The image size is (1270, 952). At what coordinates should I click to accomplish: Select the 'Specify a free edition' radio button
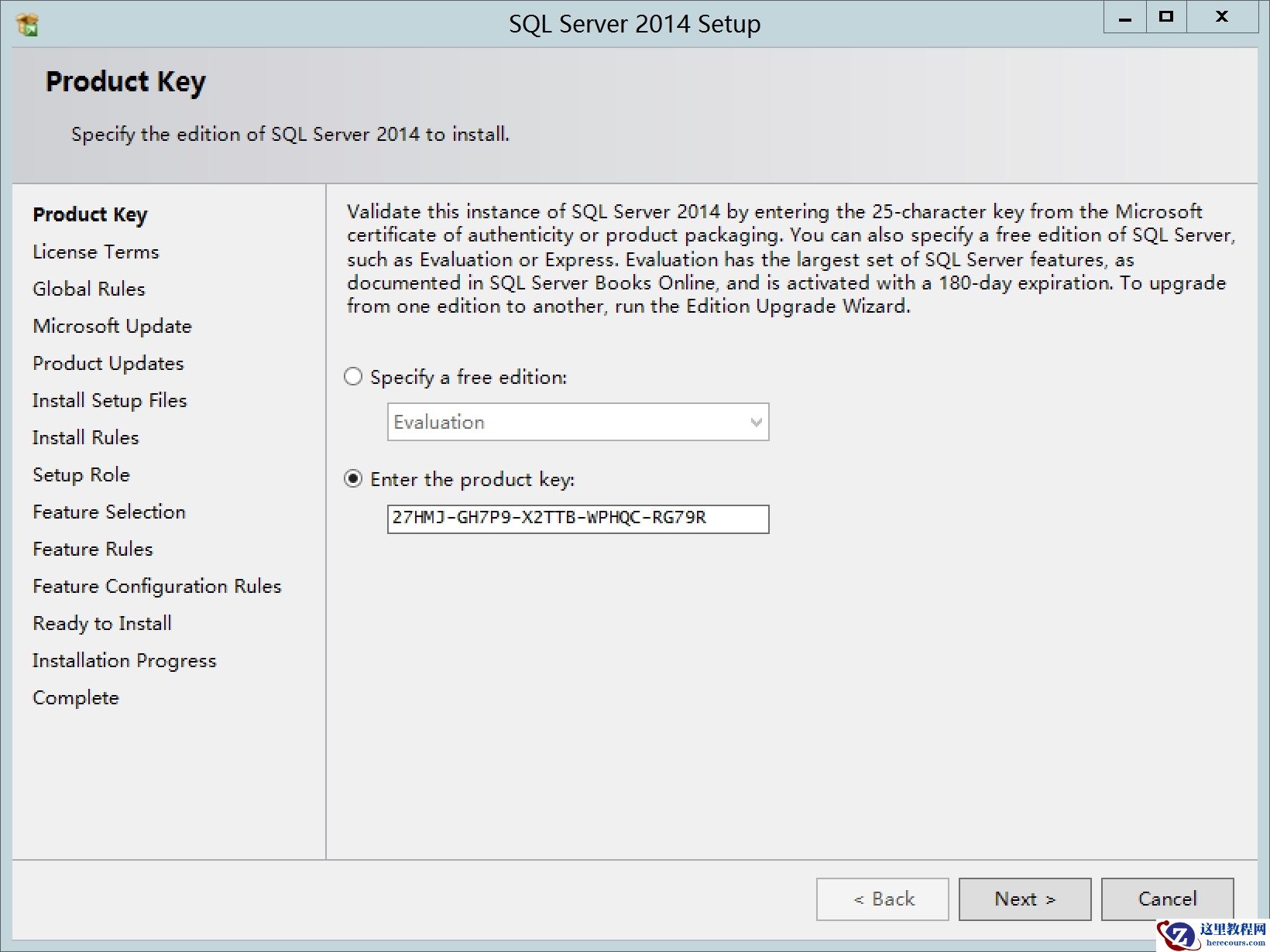353,377
